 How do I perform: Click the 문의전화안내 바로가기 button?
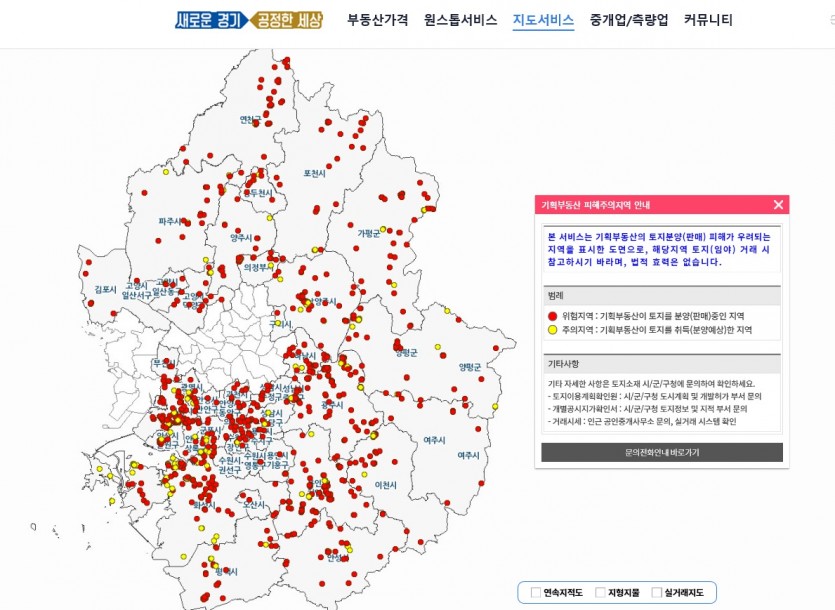click(662, 452)
